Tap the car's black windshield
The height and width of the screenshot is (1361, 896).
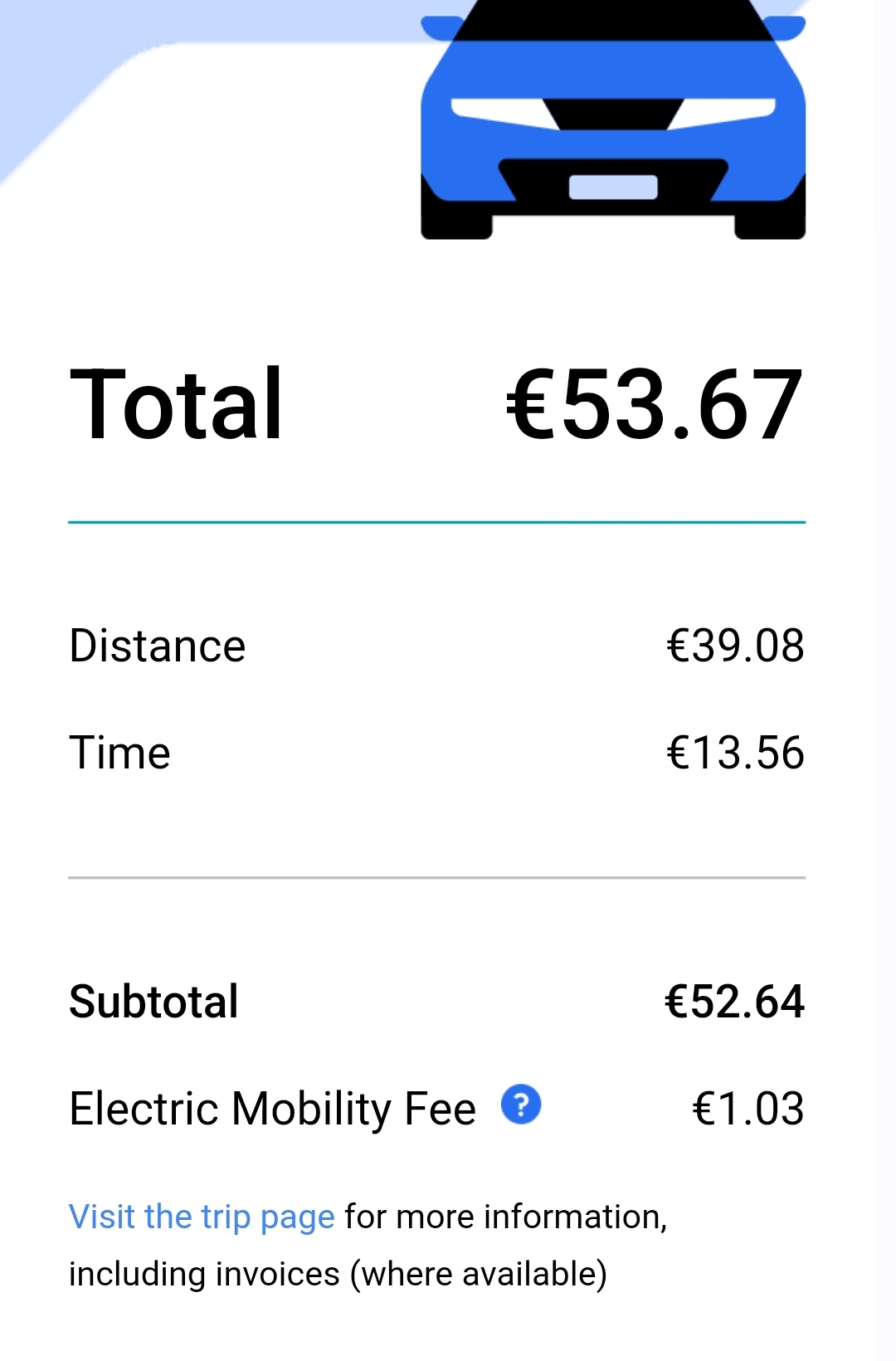(x=614, y=20)
